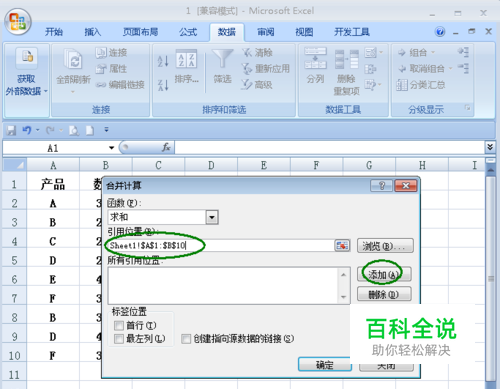Enable the Left column (最左列) checkbox
The height and width of the screenshot is (389, 500).
tap(119, 339)
